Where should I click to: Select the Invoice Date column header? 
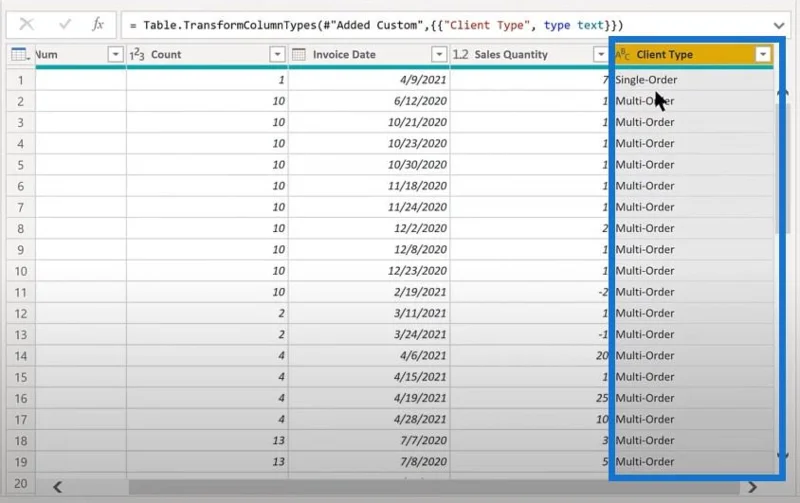coord(369,55)
